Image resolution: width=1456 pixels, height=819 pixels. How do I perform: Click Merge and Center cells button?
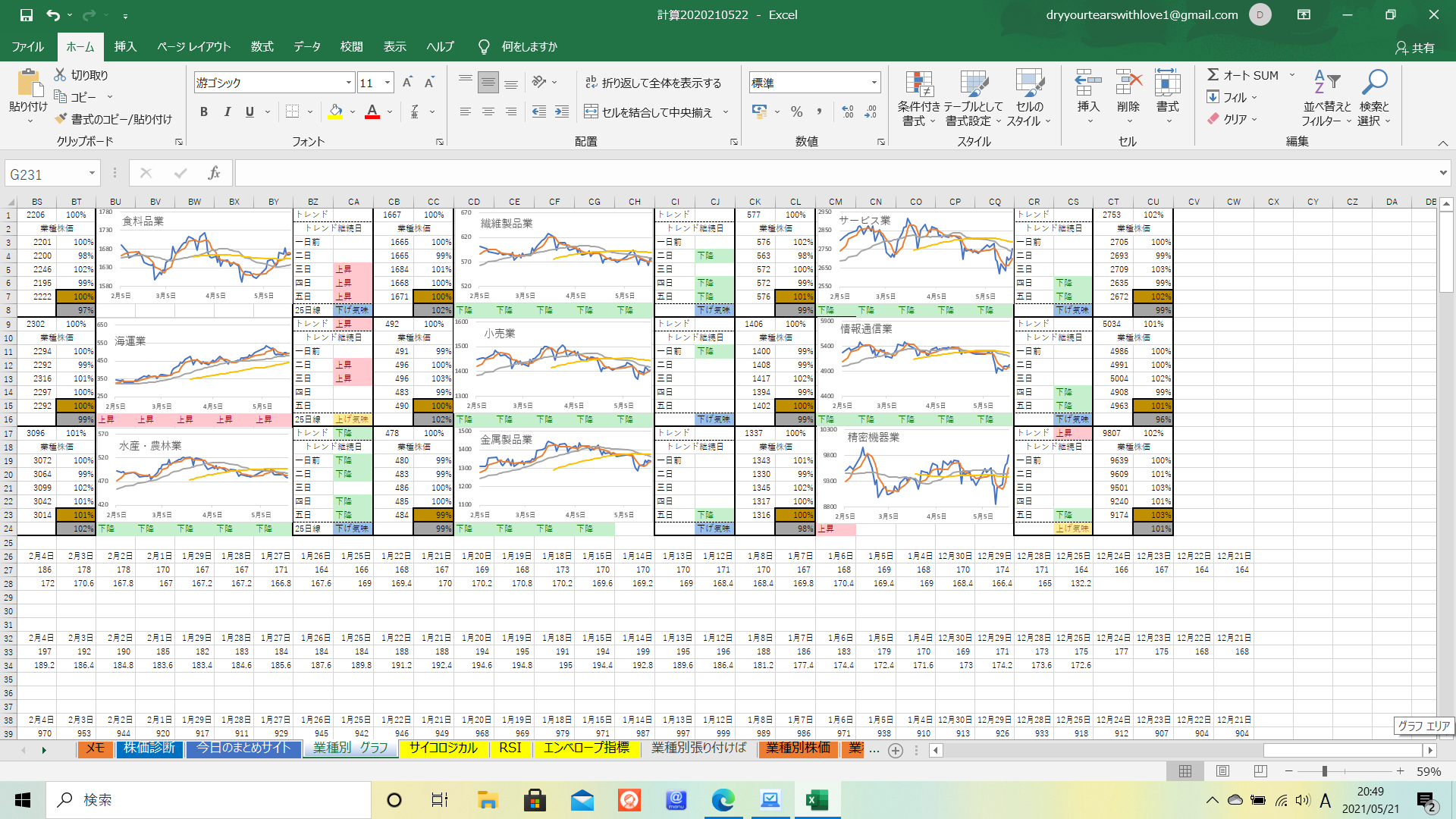pyautogui.click(x=649, y=111)
